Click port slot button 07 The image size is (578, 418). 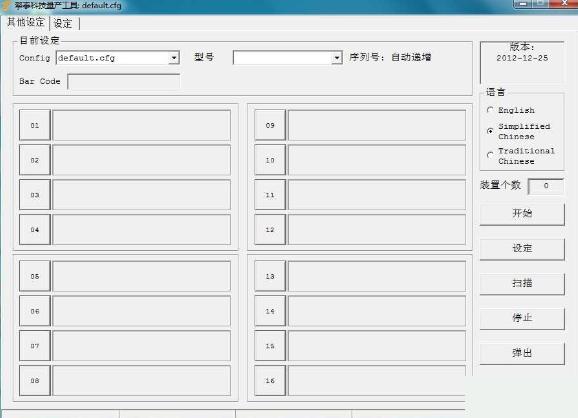pos(35,346)
